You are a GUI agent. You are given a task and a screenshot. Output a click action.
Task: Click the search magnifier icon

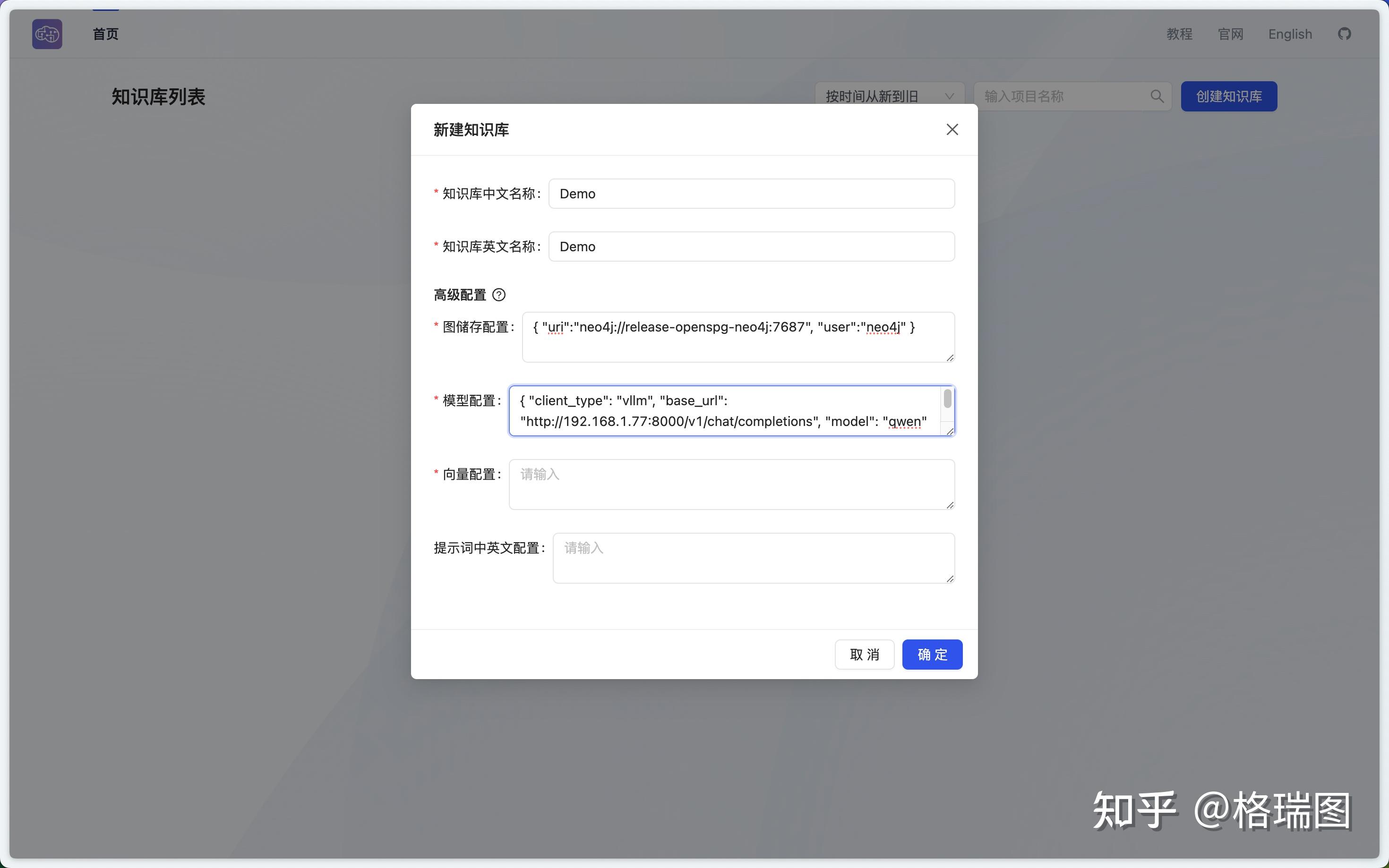tap(1157, 96)
